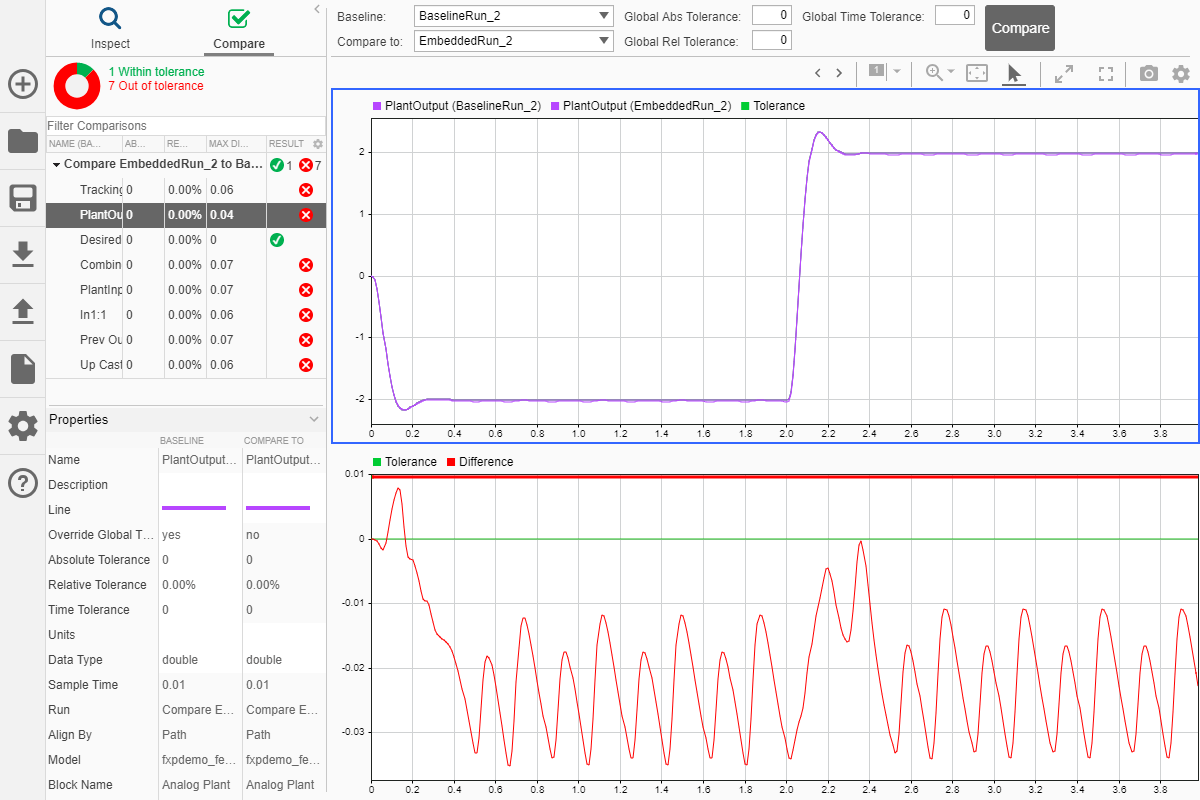This screenshot has height=800, width=1200.
Task: Open the folder icon in the sidebar
Action: tap(22, 141)
